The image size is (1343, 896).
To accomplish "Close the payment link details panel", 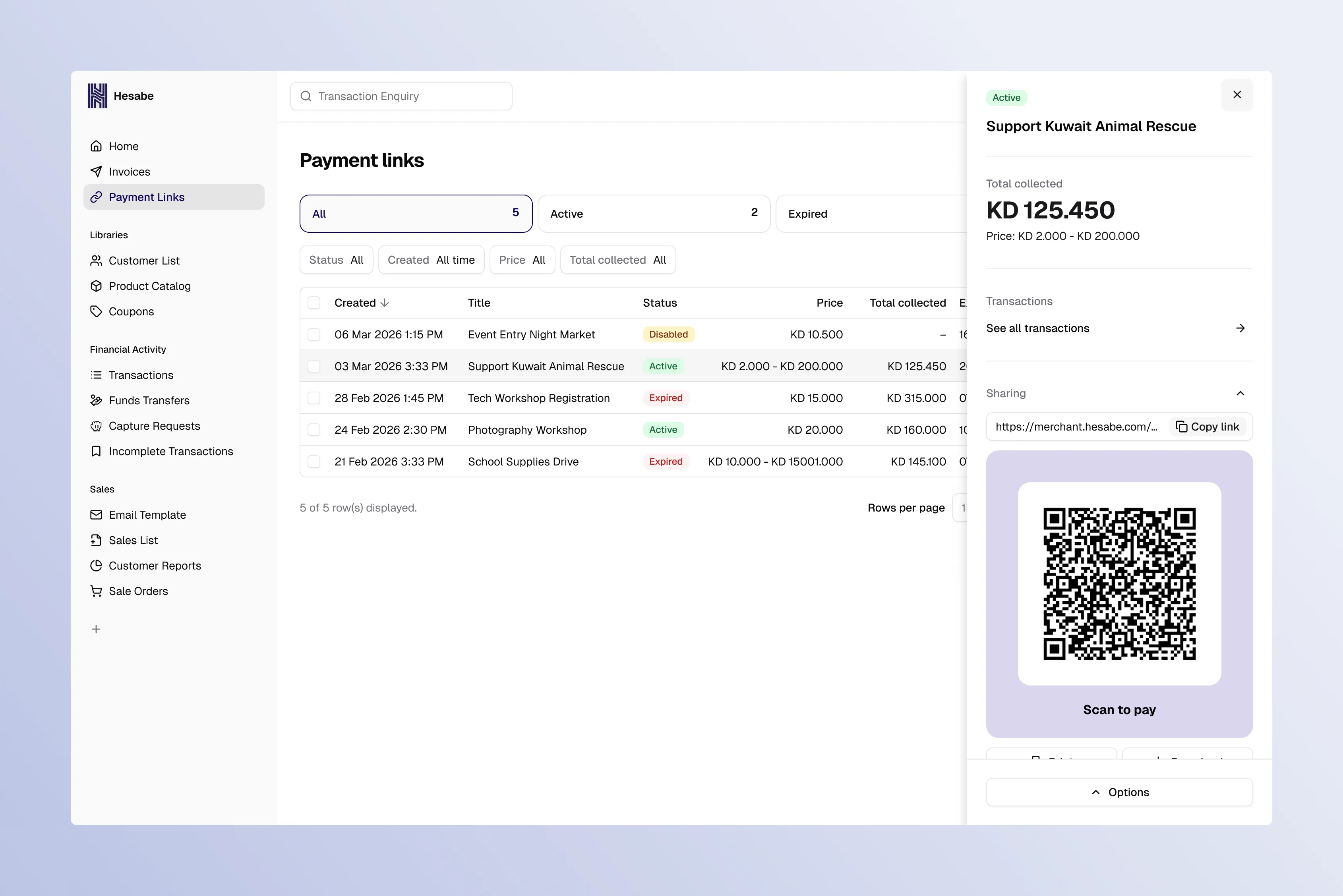I will (x=1237, y=95).
